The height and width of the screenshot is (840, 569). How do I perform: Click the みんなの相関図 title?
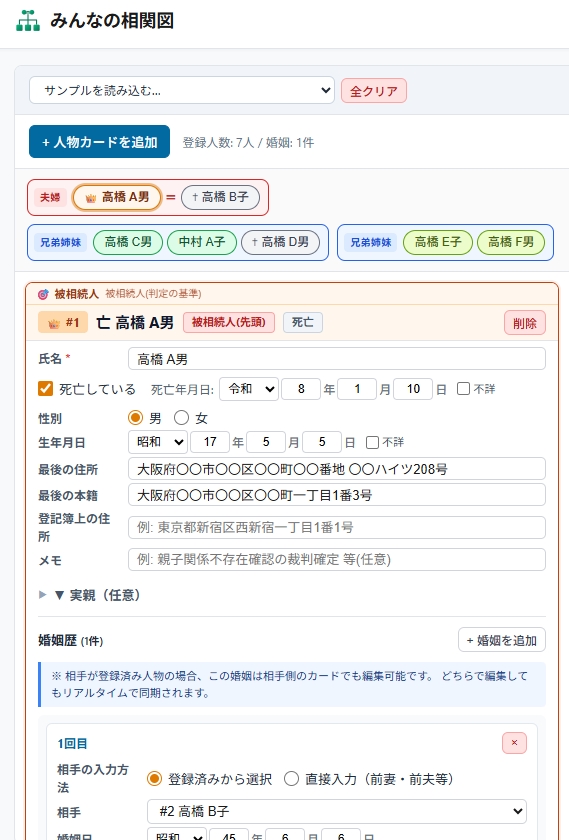[112, 21]
